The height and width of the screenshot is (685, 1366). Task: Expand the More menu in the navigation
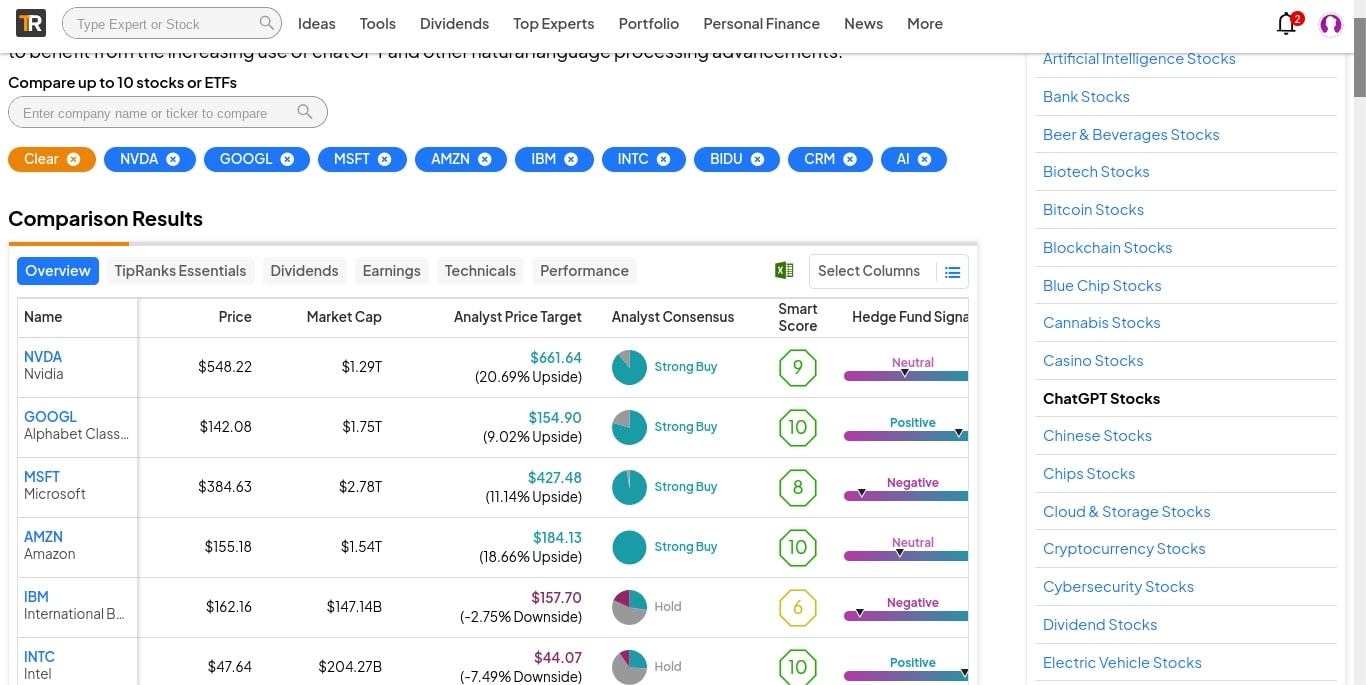(x=924, y=24)
